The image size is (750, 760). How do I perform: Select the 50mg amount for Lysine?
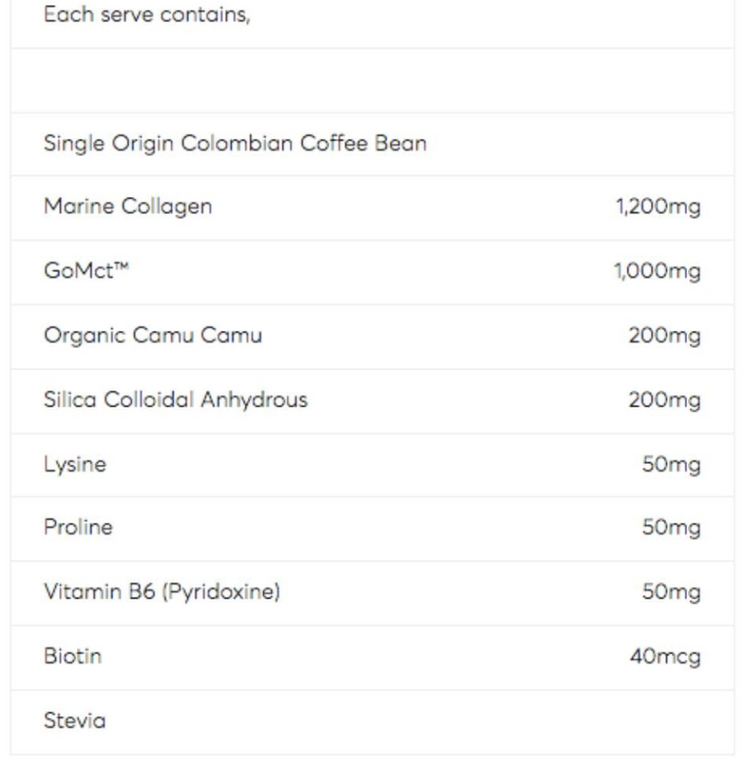click(671, 465)
